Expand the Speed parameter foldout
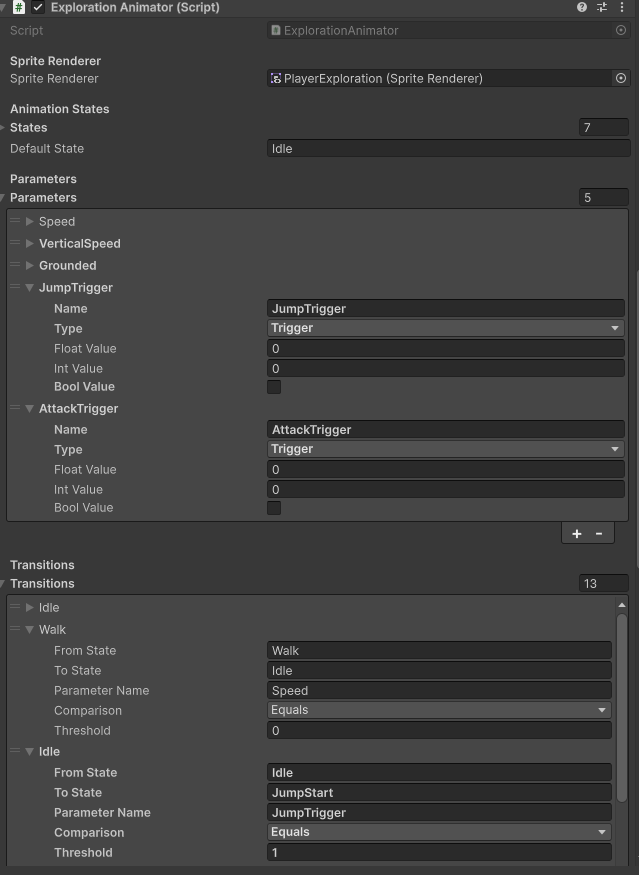The width and height of the screenshot is (639, 875). 29,221
